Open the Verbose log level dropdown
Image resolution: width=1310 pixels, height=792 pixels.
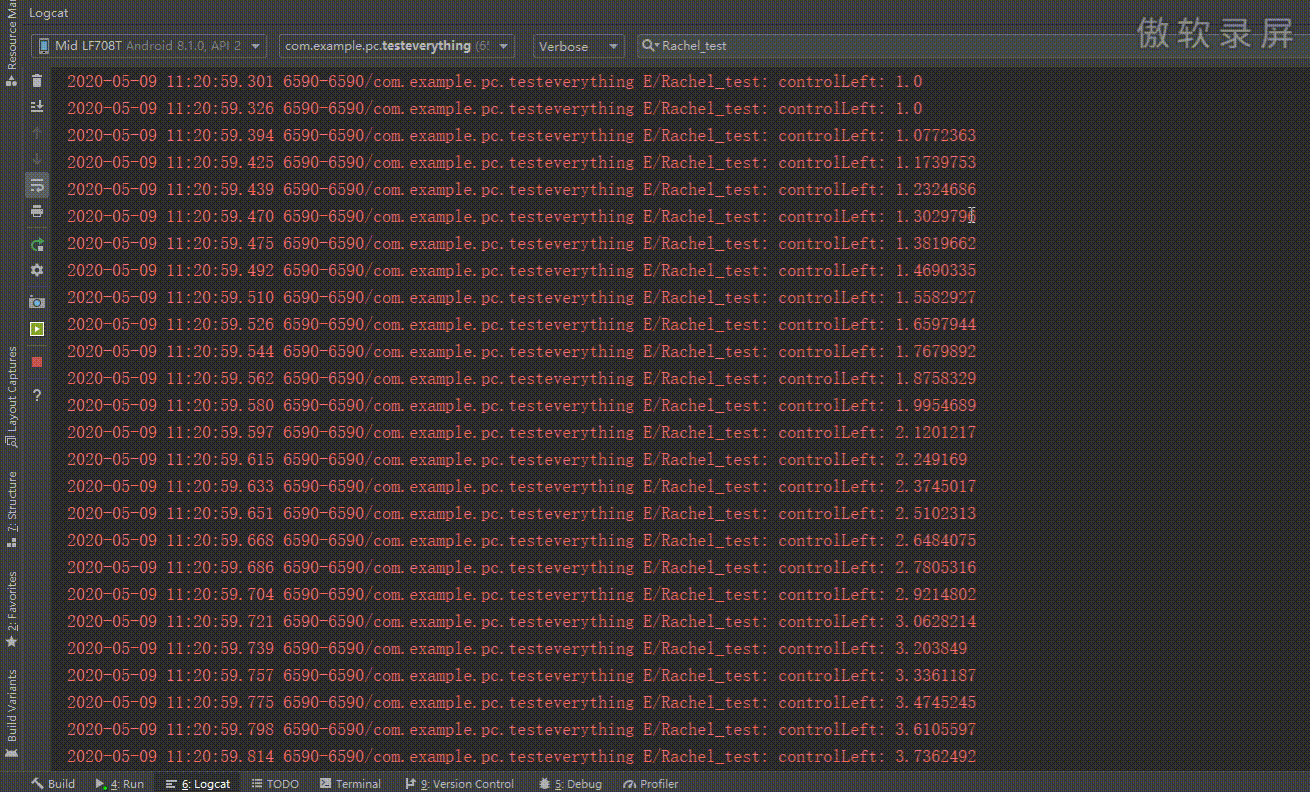point(579,46)
